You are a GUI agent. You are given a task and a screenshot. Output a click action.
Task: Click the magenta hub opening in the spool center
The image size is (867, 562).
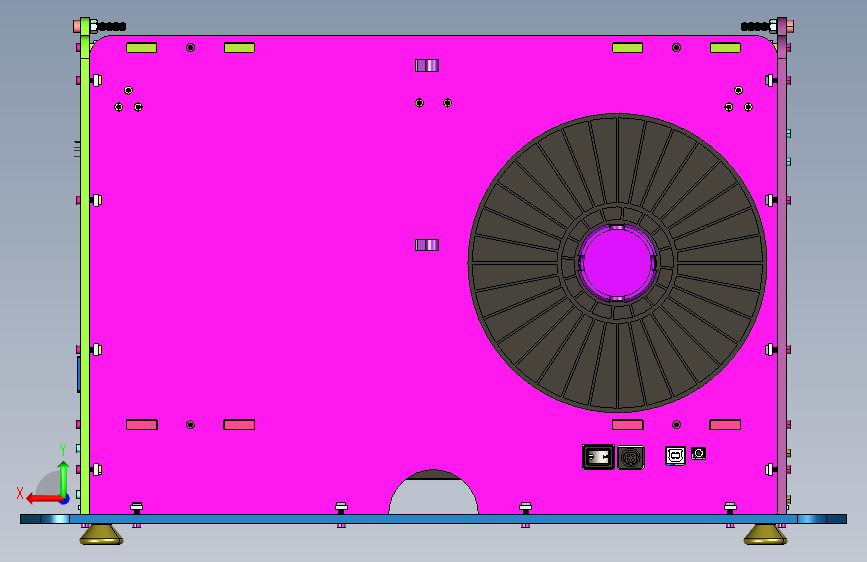pyautogui.click(x=617, y=263)
